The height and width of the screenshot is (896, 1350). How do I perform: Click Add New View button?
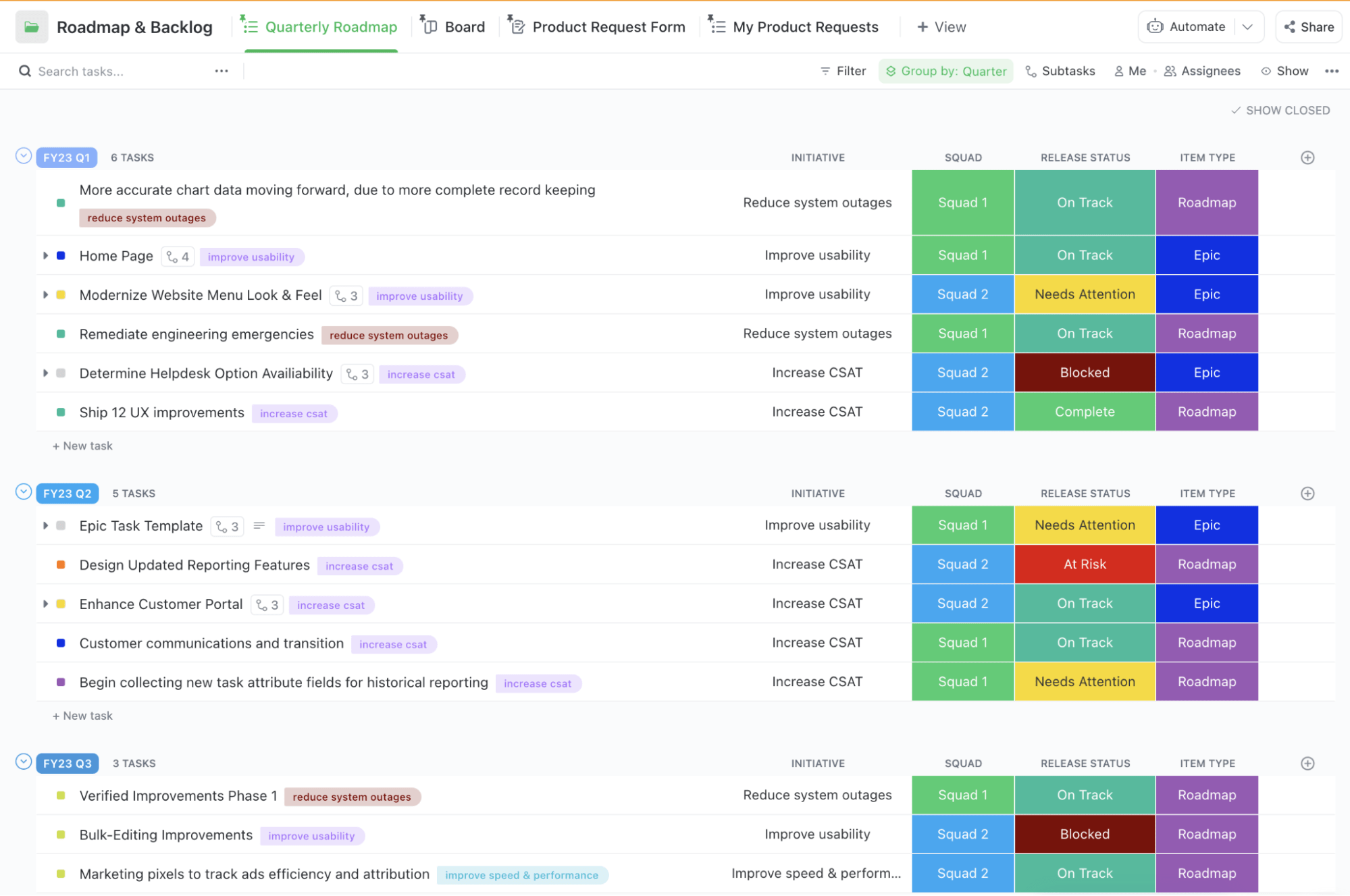click(x=940, y=26)
